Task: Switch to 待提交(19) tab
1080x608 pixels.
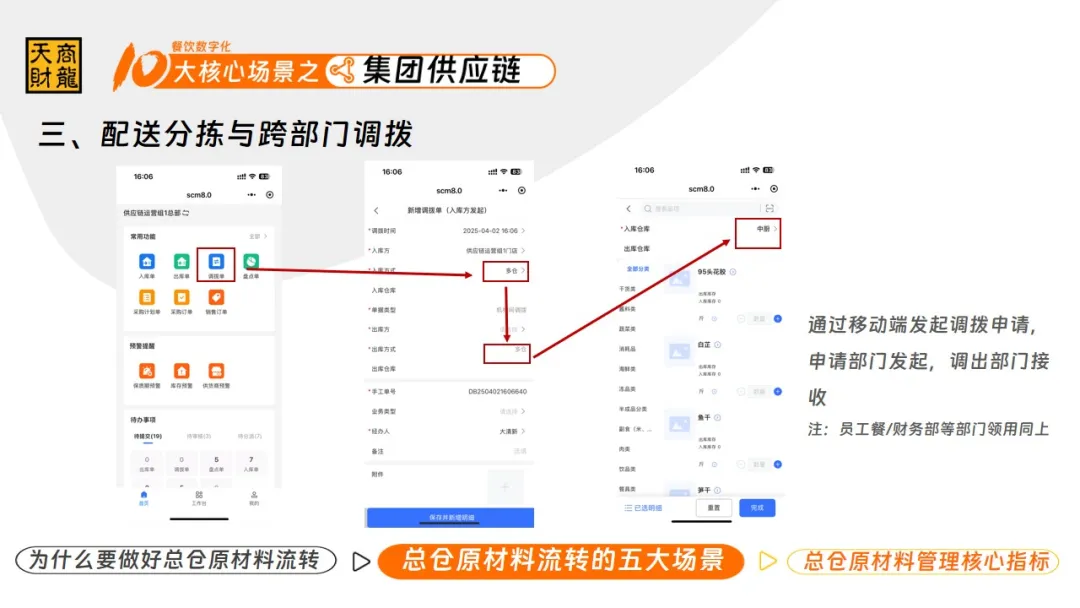Action: [147, 437]
